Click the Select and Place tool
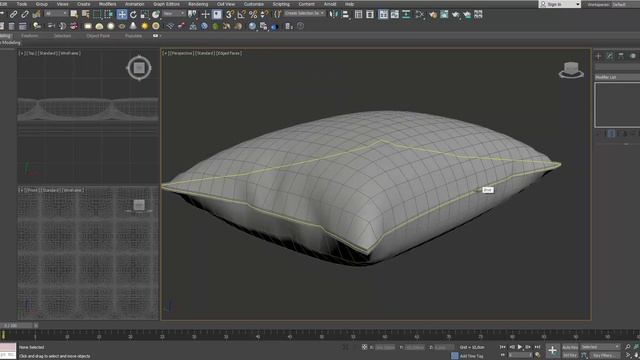Image resolution: width=640 pixels, height=360 pixels. (156, 15)
